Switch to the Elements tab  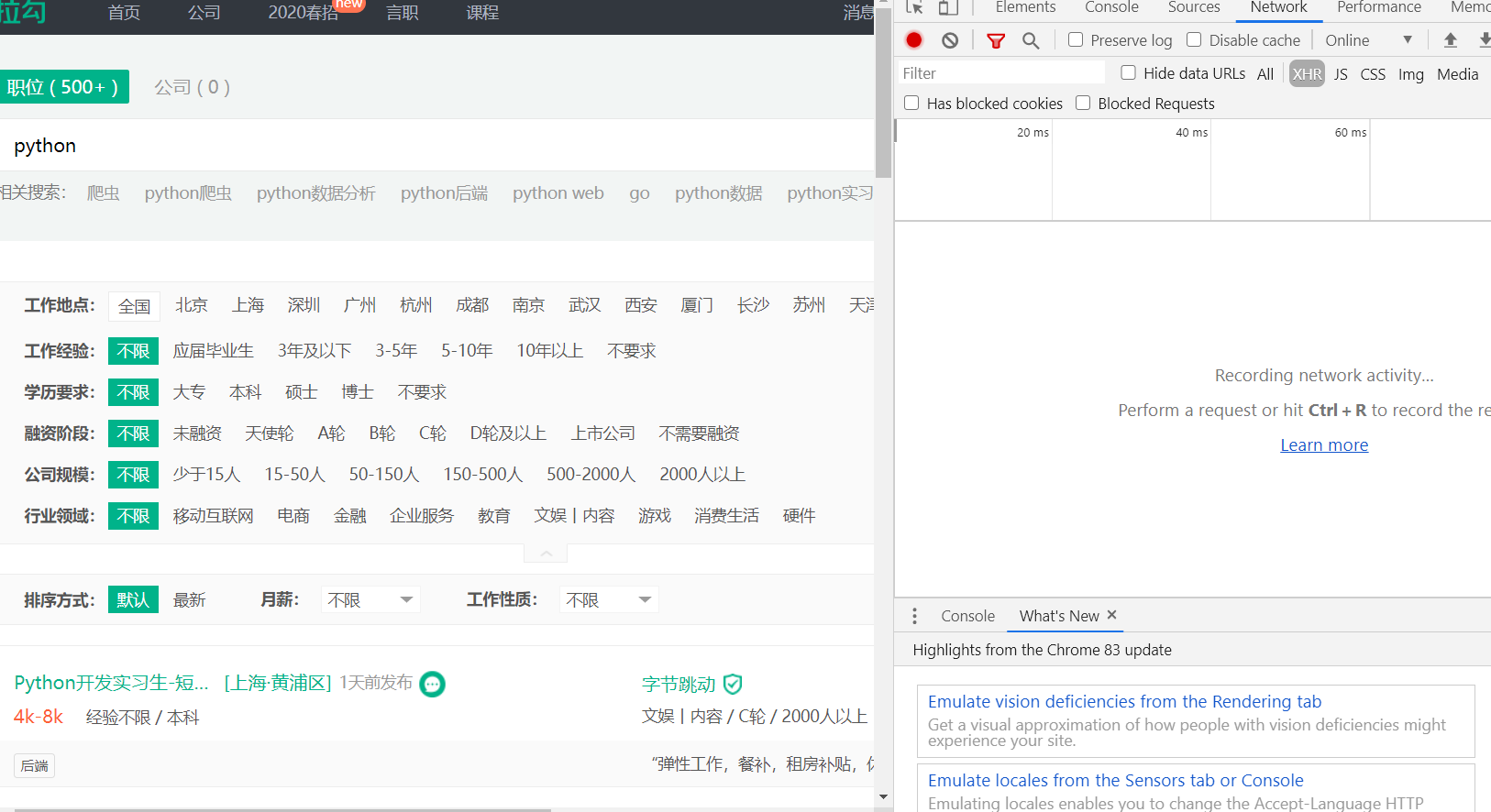coord(1025,7)
